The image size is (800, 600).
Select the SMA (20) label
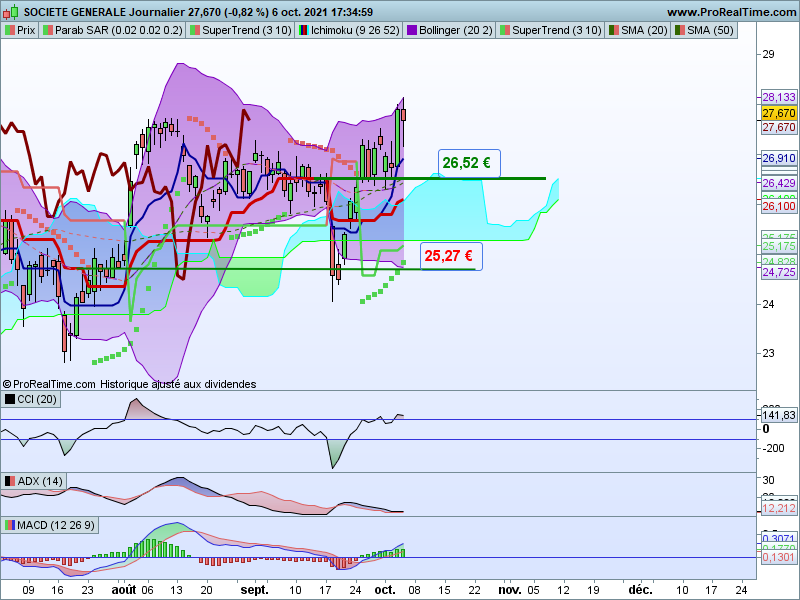coord(644,30)
